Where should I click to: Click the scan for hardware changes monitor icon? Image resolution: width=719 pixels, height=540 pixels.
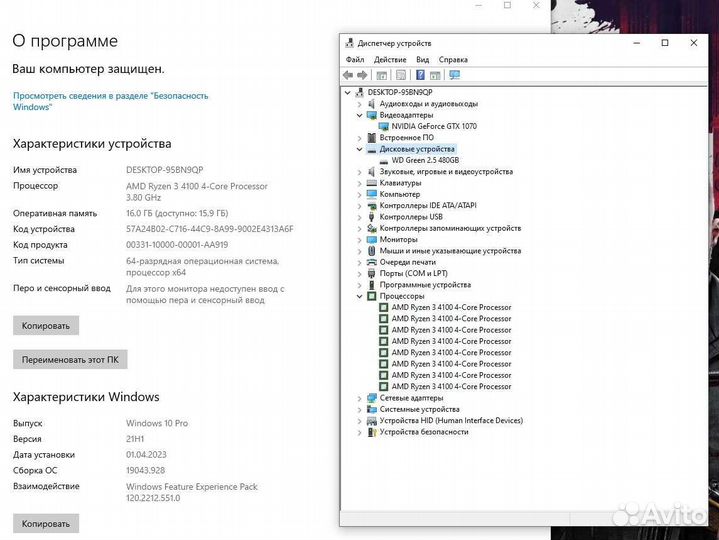(x=454, y=75)
